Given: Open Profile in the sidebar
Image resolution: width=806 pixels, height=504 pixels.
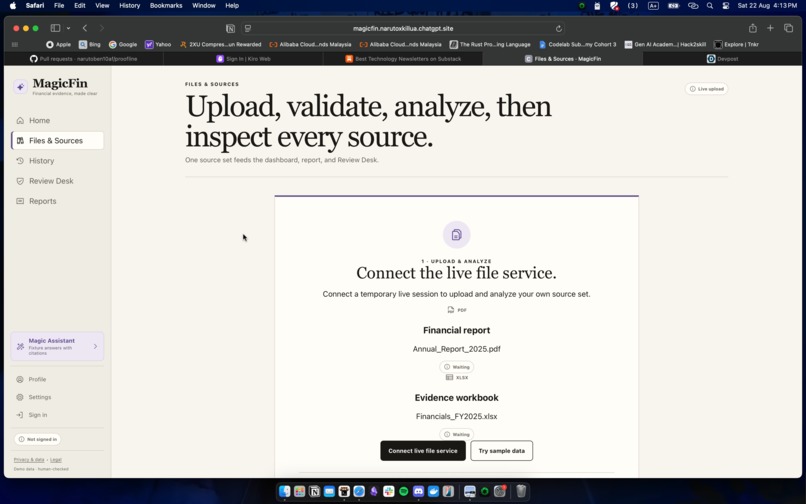Looking at the screenshot, I should pos(37,380).
